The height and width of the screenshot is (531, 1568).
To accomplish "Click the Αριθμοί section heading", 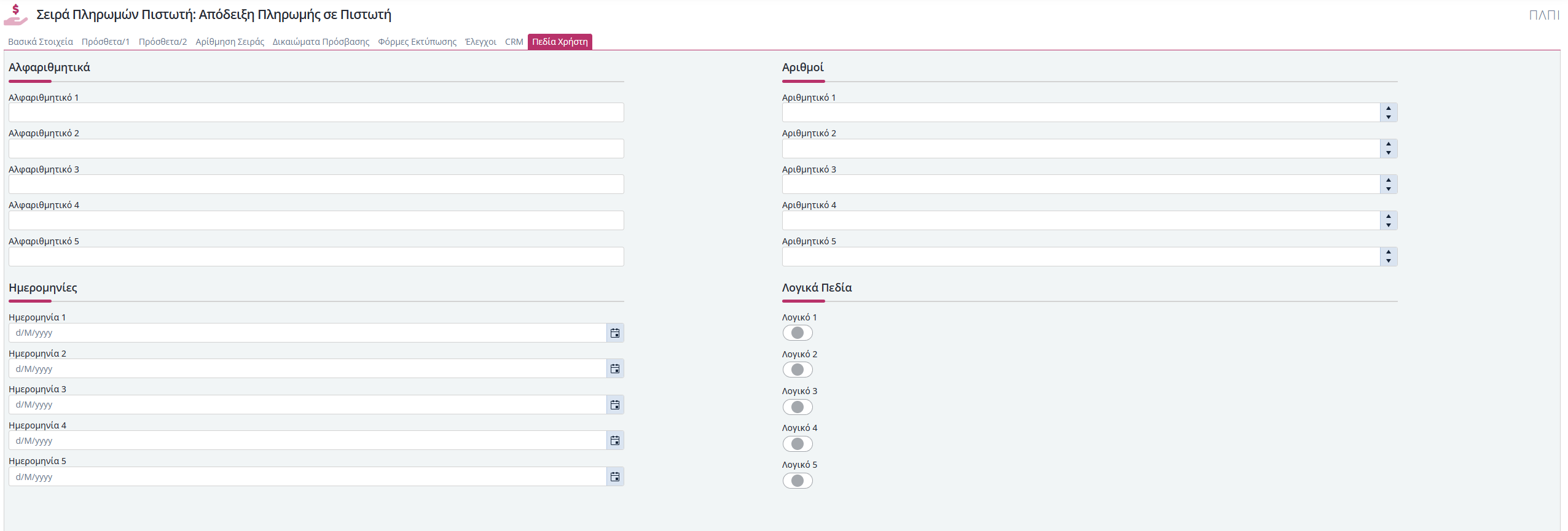I will (802, 67).
